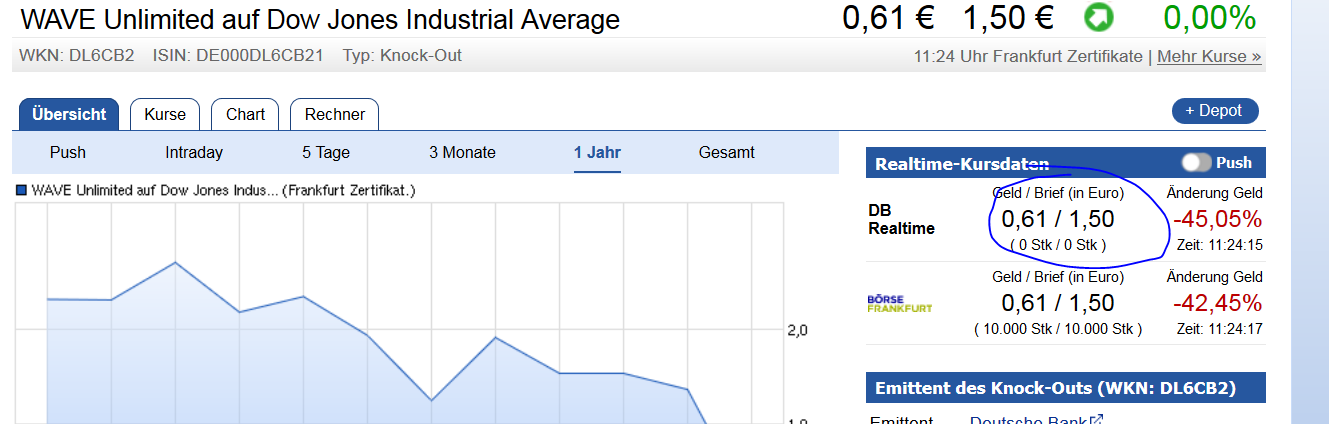Image resolution: width=1329 pixels, height=424 pixels.
Task: Click the 0,61 € price in header
Action: [889, 18]
